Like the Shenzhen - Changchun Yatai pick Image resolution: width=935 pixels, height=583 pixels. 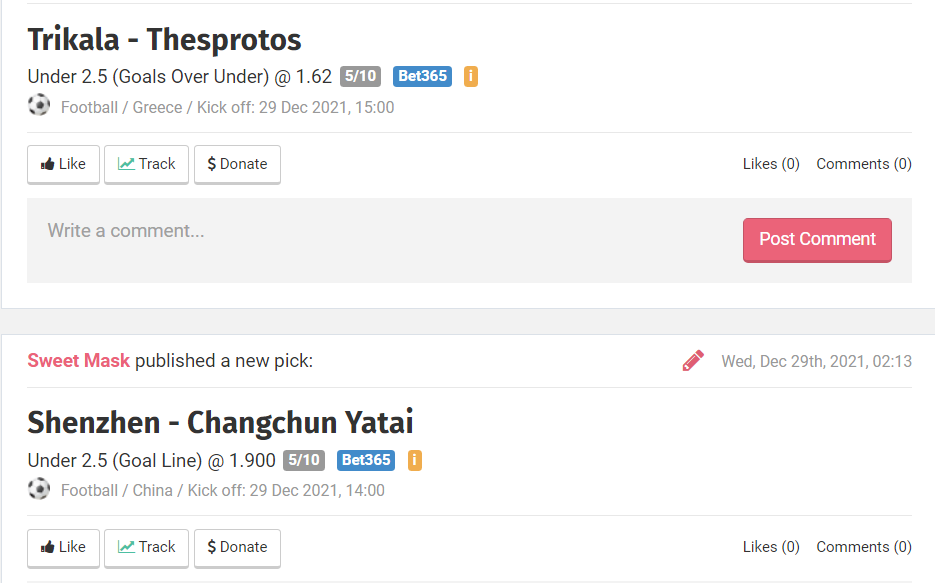pos(63,547)
